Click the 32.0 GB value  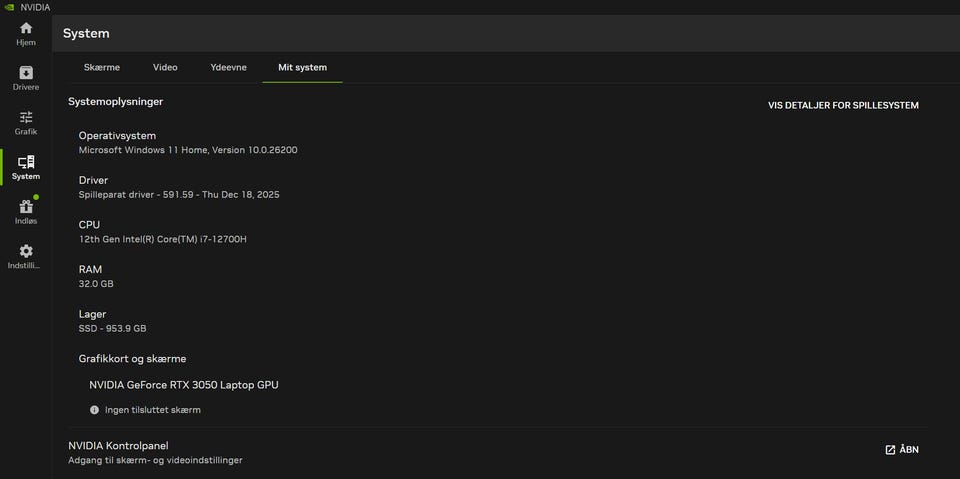tap(96, 284)
